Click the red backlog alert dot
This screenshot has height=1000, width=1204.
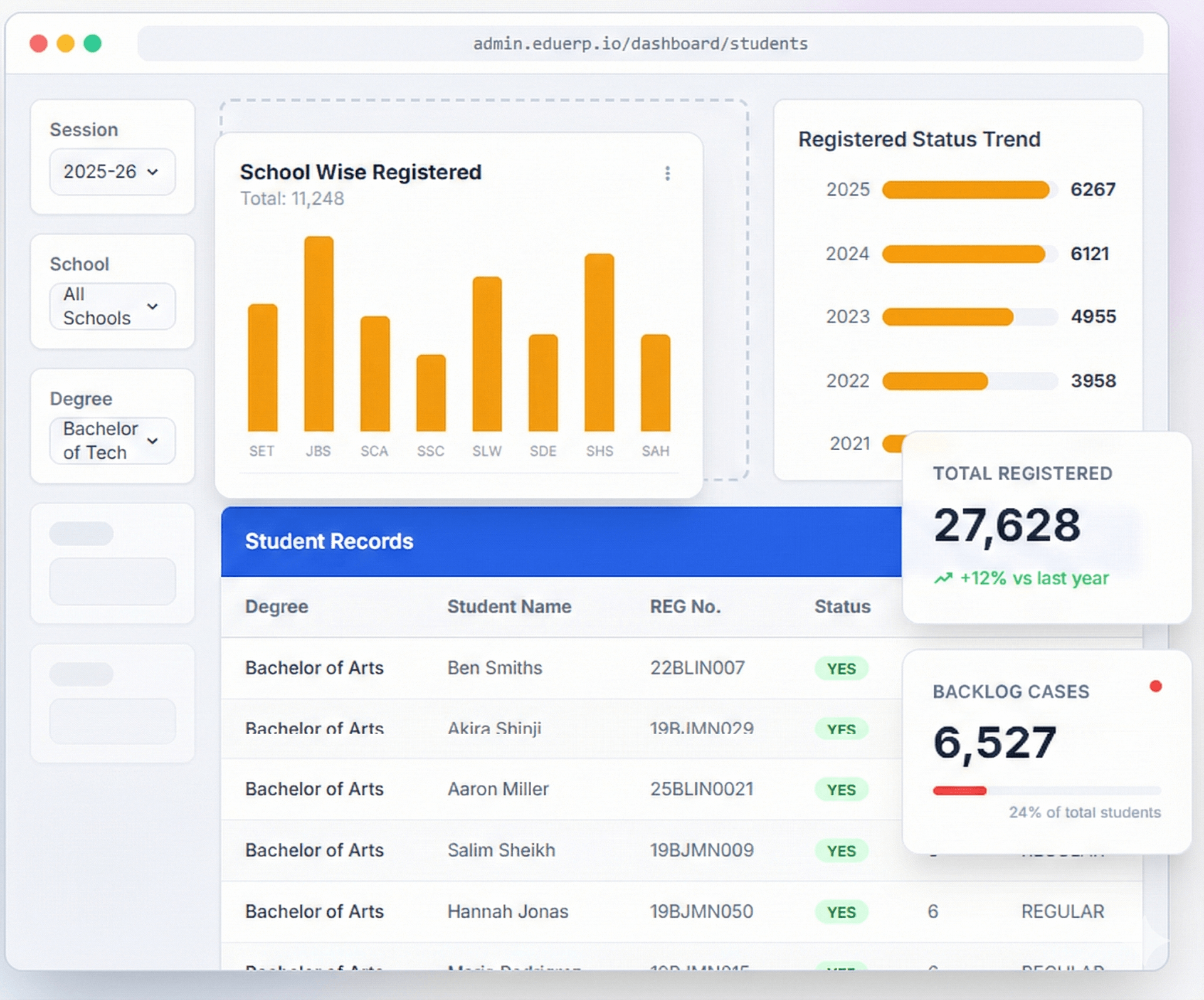pyautogui.click(x=1156, y=687)
